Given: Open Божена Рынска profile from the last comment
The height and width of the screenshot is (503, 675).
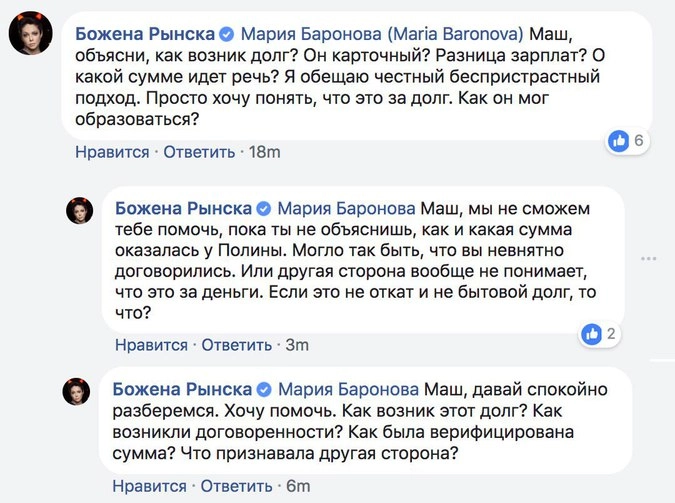Looking at the screenshot, I should 184,388.
